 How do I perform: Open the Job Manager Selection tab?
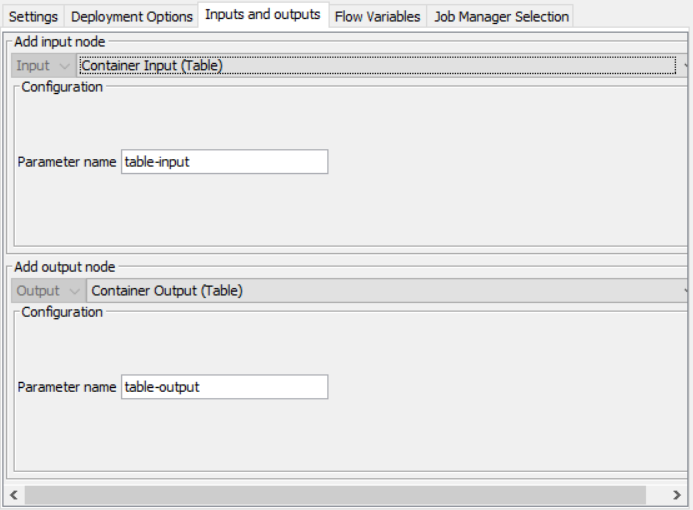501,16
